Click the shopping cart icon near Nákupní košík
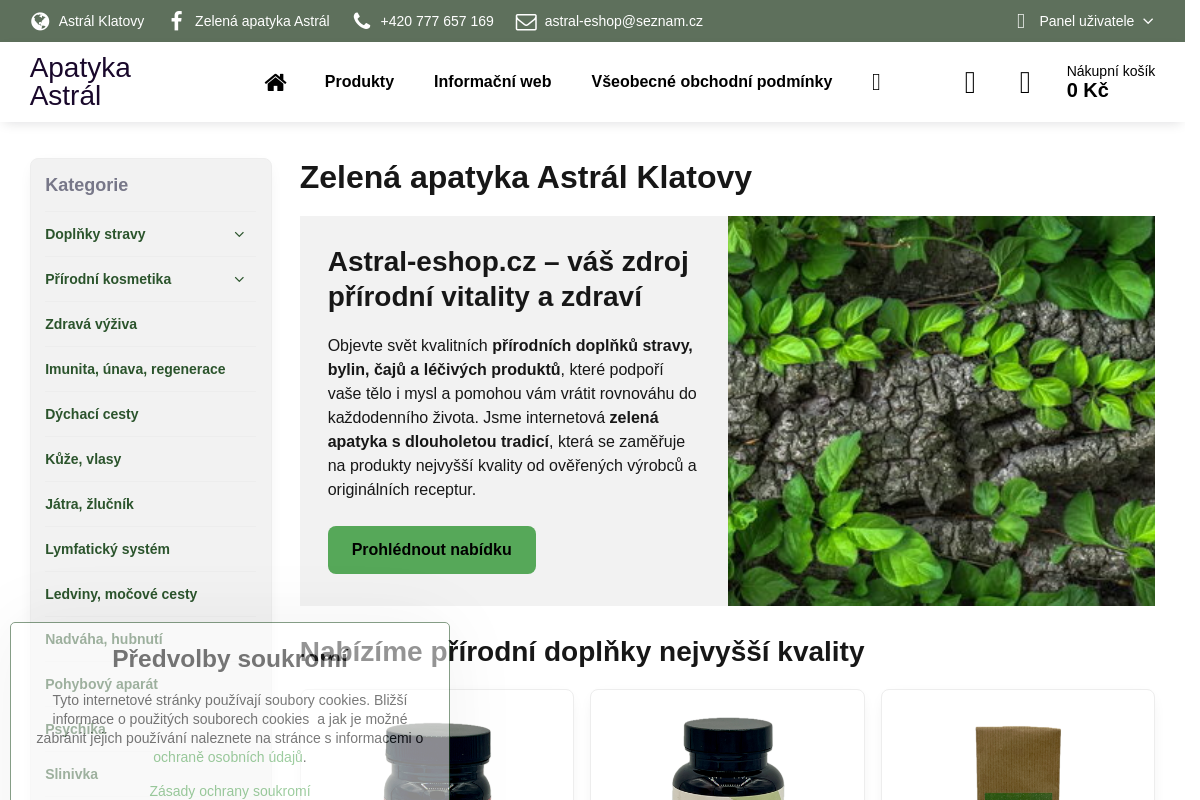The height and width of the screenshot is (800, 1200). [x=1024, y=82]
